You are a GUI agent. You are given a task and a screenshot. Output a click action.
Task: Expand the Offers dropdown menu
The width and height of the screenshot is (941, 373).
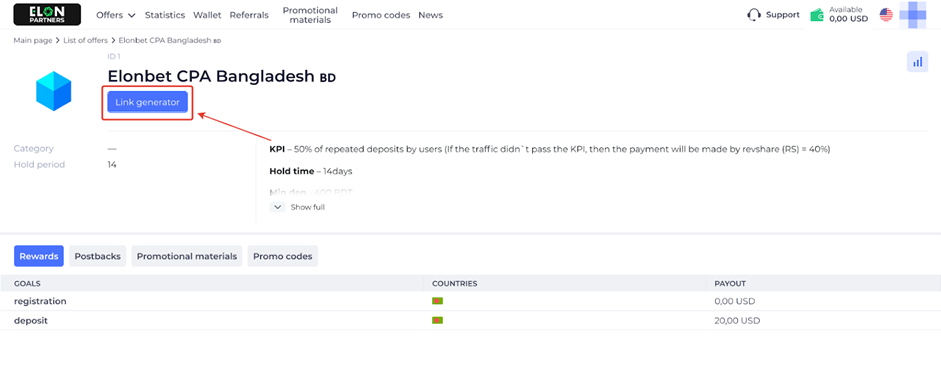click(x=116, y=15)
